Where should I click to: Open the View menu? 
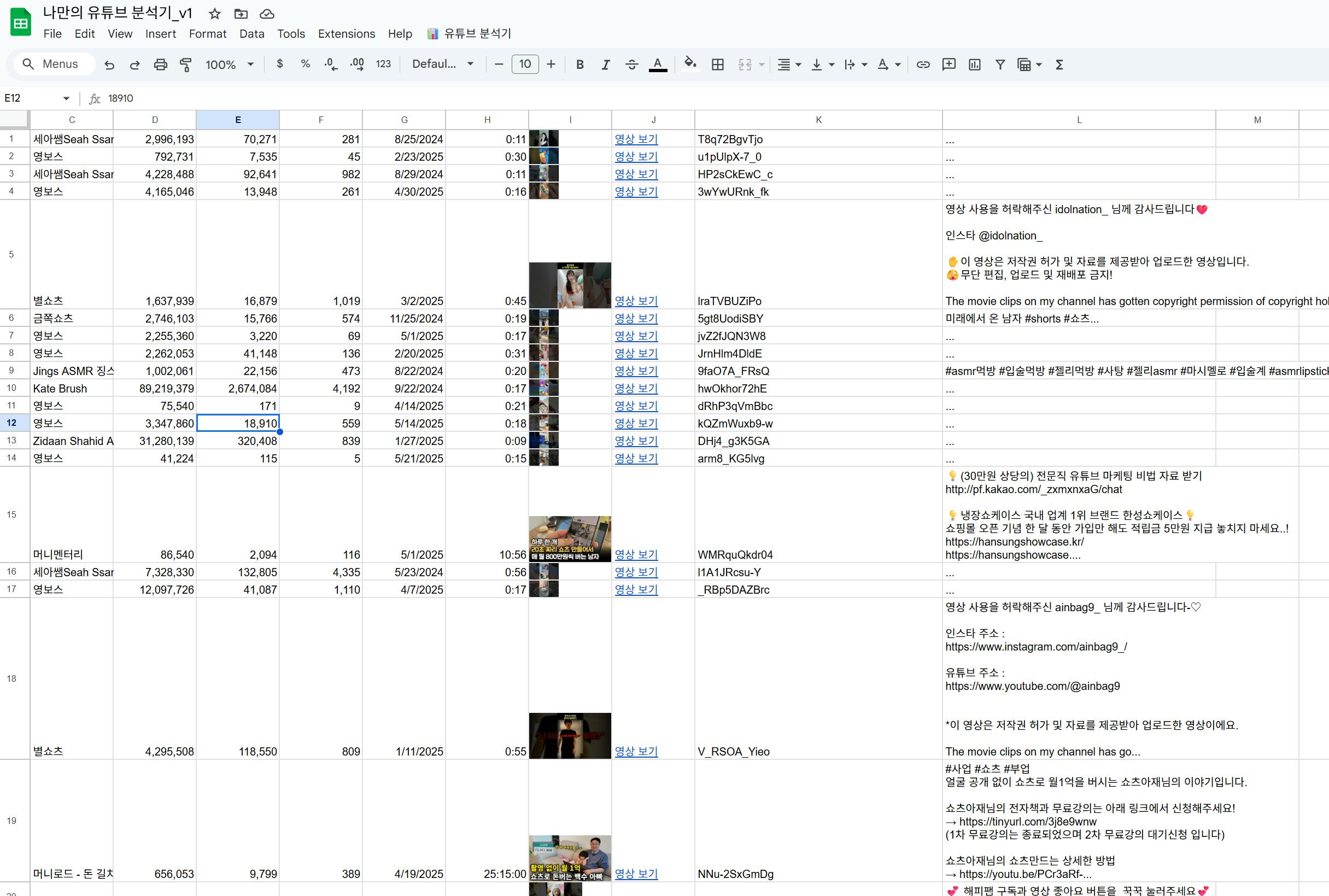(120, 34)
